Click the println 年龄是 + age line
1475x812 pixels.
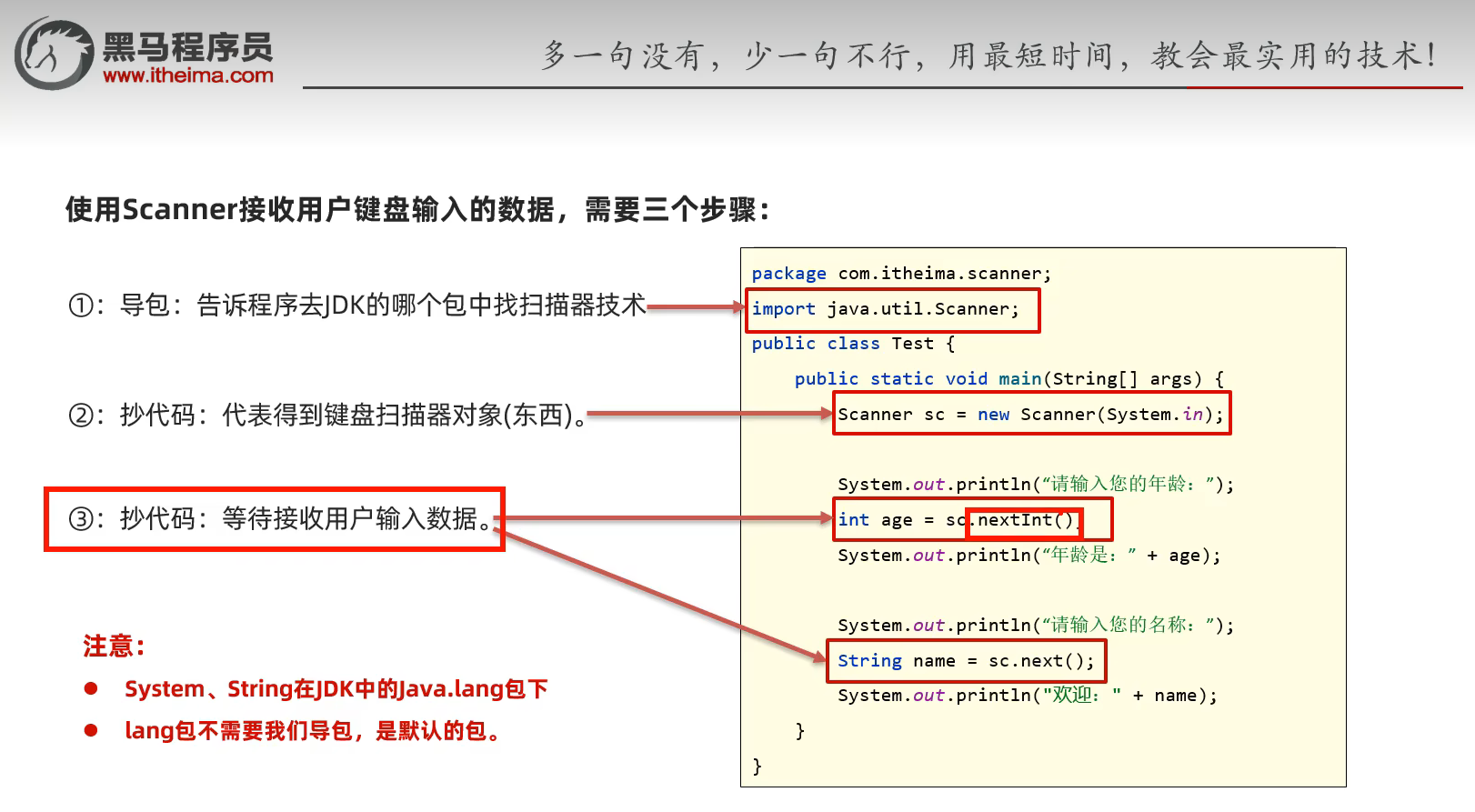(1028, 556)
